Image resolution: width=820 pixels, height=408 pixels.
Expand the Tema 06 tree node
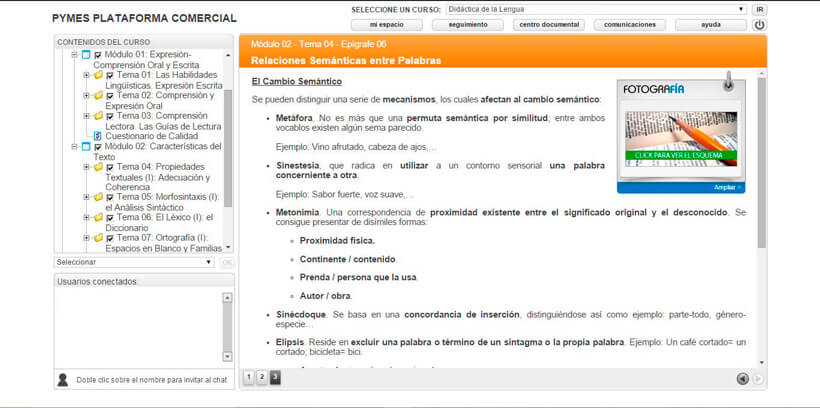86,218
